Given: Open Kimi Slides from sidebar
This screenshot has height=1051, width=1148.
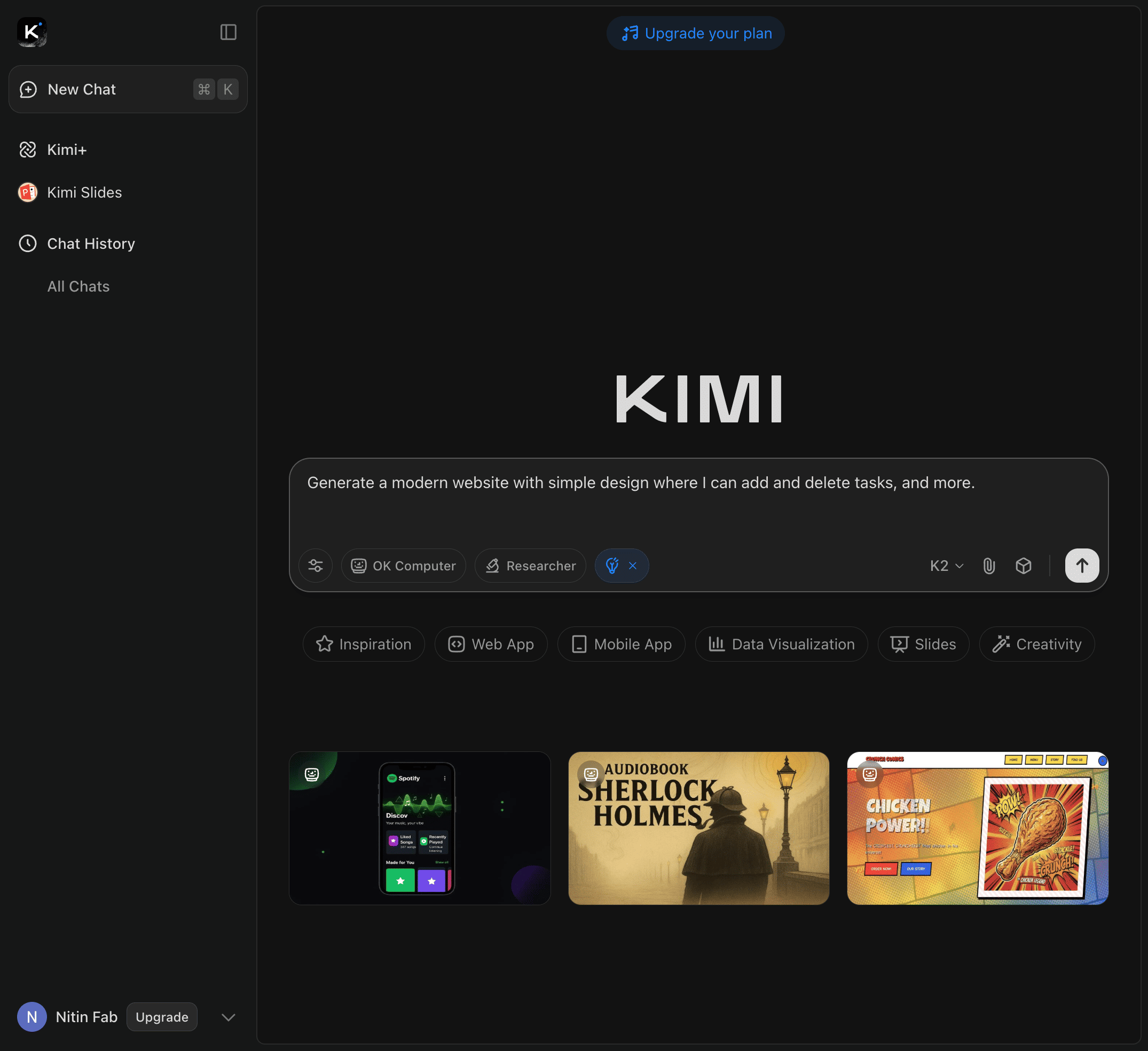Looking at the screenshot, I should 84,193.
